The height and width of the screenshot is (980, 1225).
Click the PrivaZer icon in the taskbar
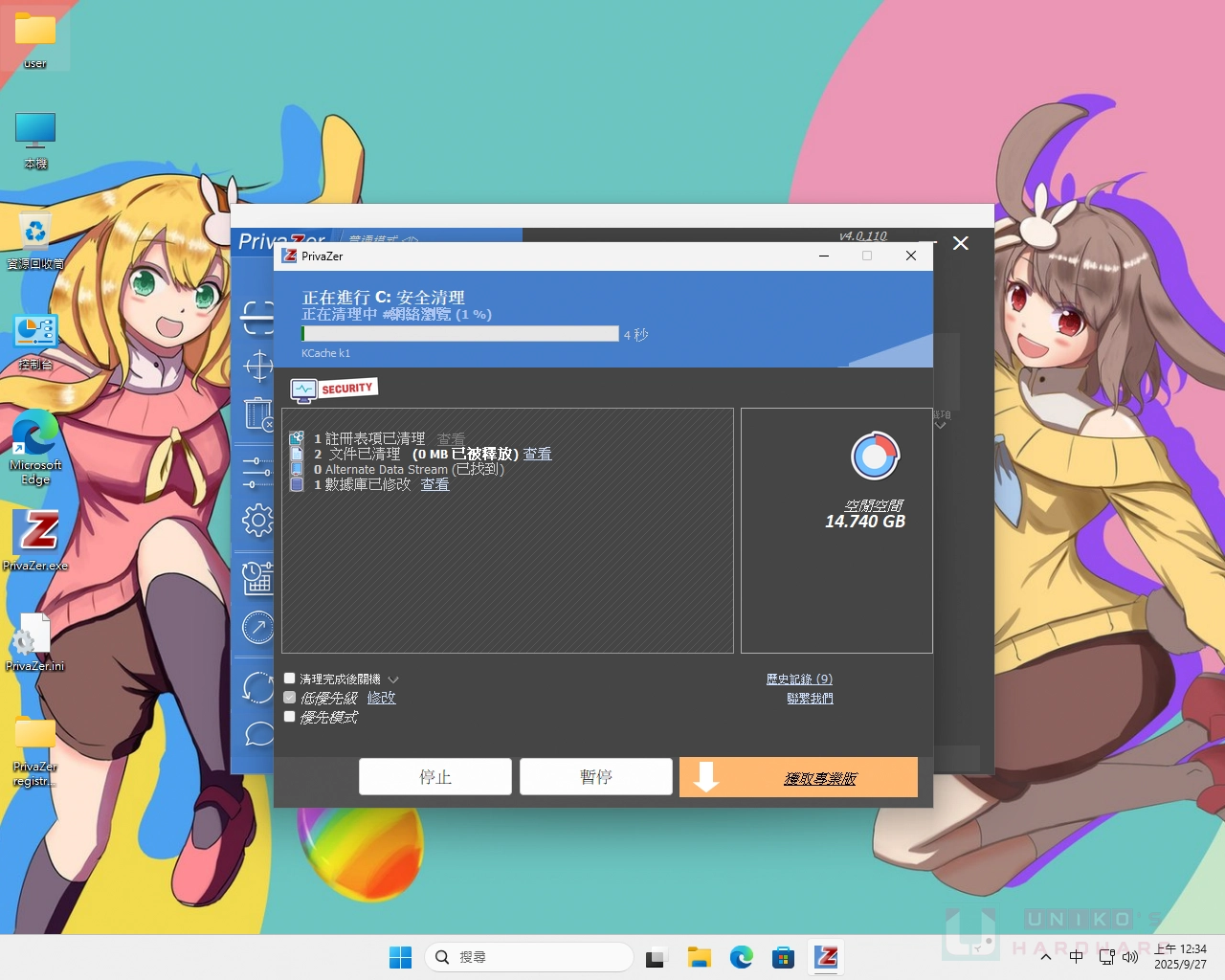pyautogui.click(x=826, y=957)
